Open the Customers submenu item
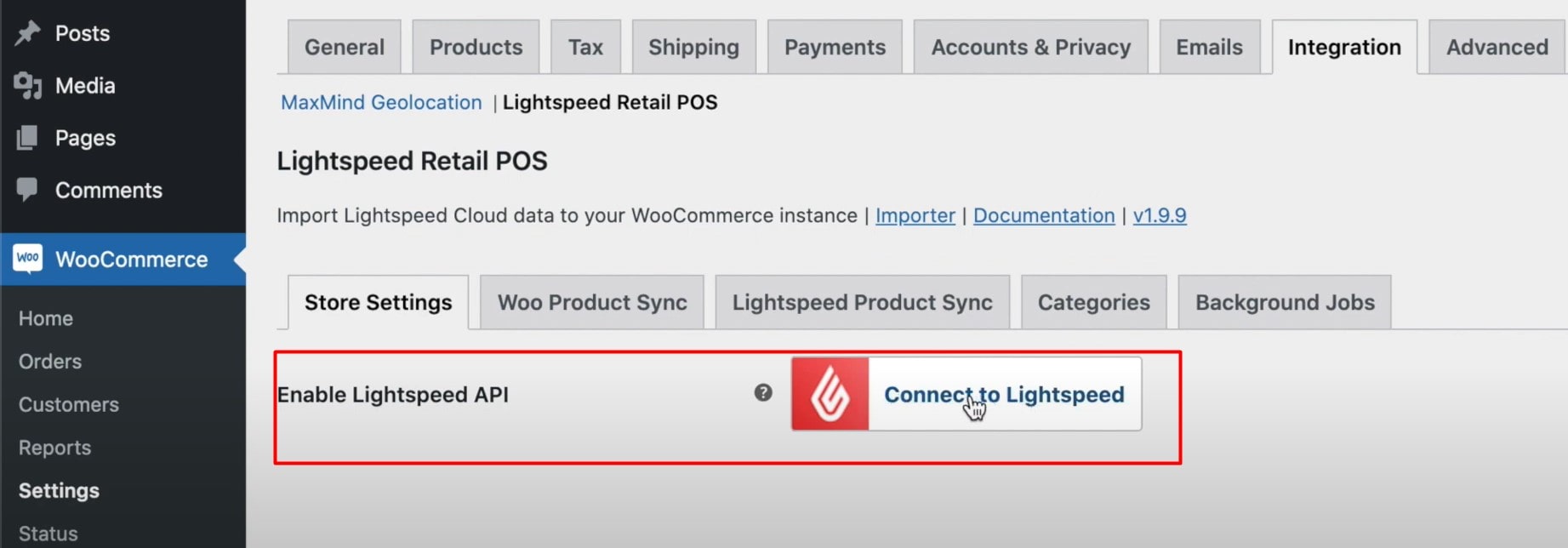The height and width of the screenshot is (548, 1568). [x=69, y=404]
